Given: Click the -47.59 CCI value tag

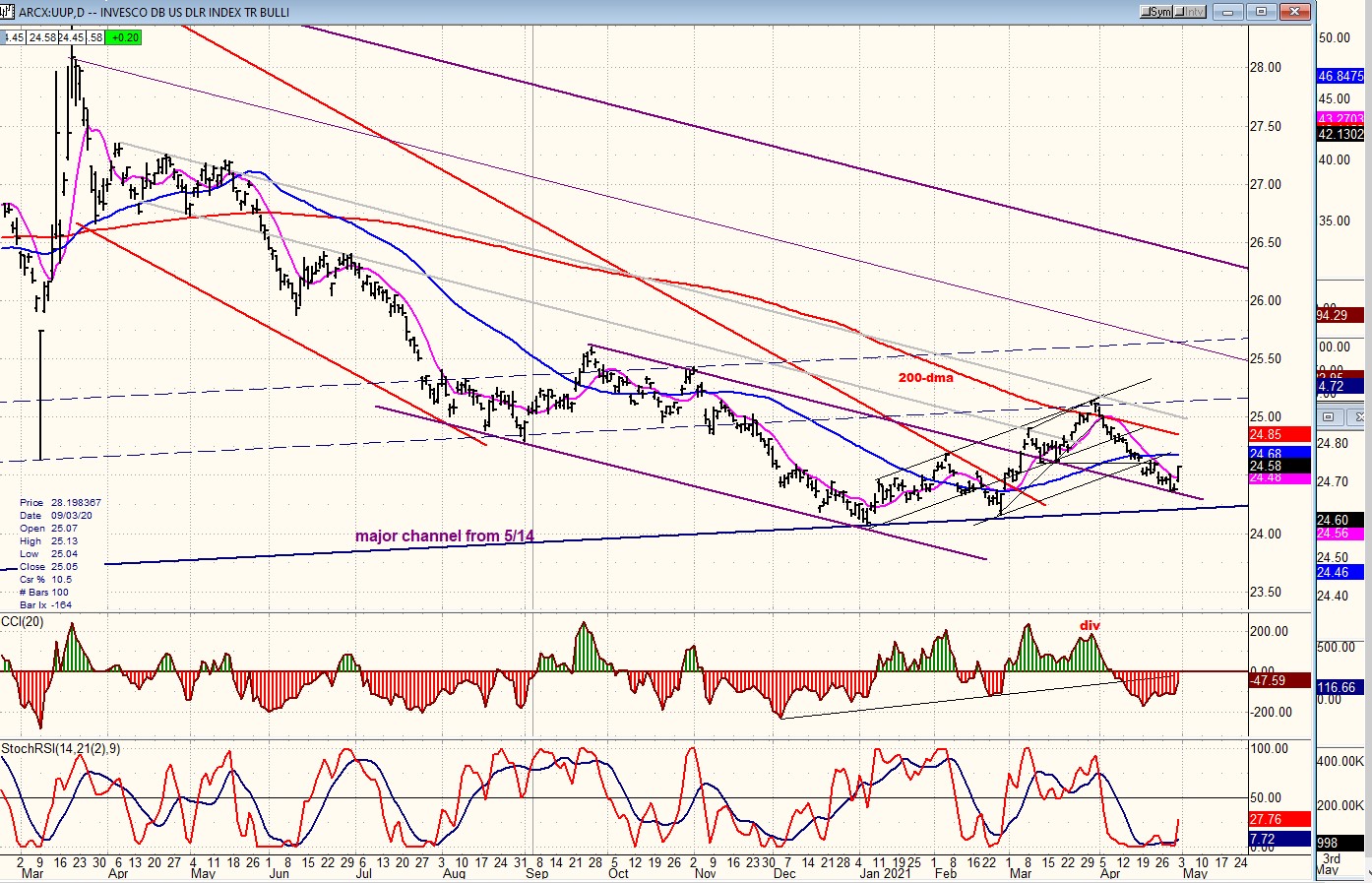Looking at the screenshot, I should [x=1279, y=680].
